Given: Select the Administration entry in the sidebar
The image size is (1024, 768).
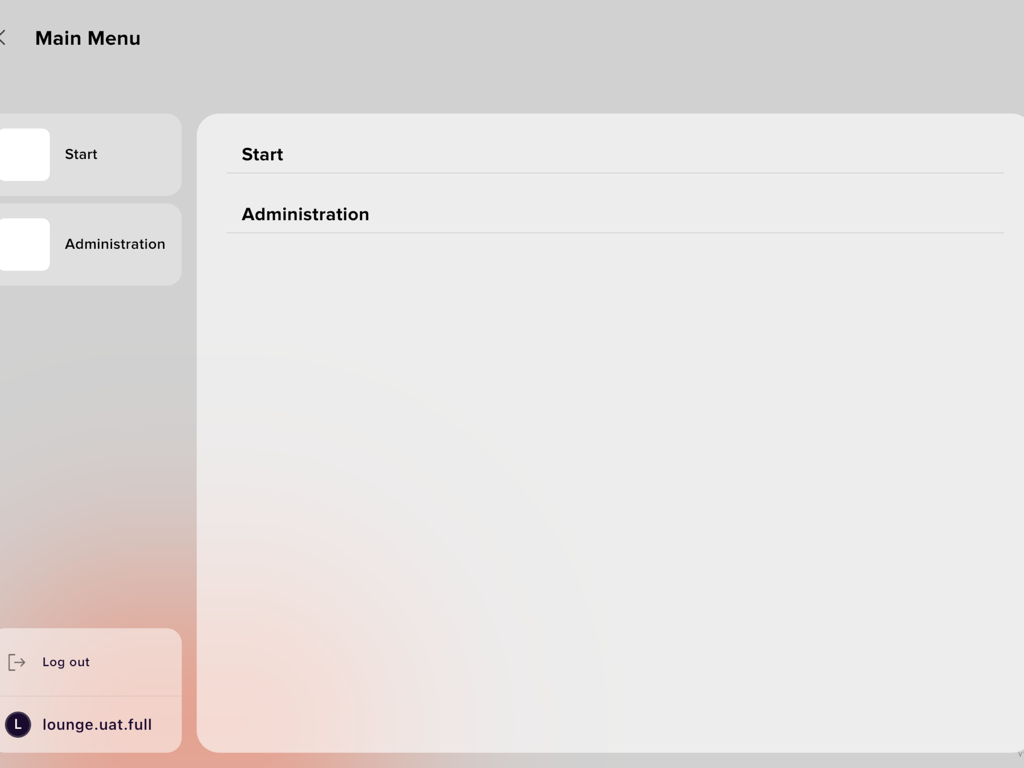Looking at the screenshot, I should coord(114,244).
